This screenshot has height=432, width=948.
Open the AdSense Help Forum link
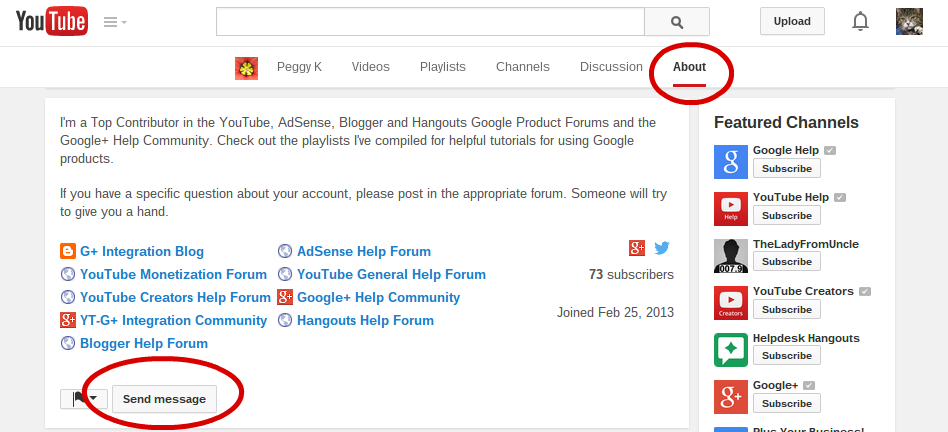pyautogui.click(x=364, y=251)
